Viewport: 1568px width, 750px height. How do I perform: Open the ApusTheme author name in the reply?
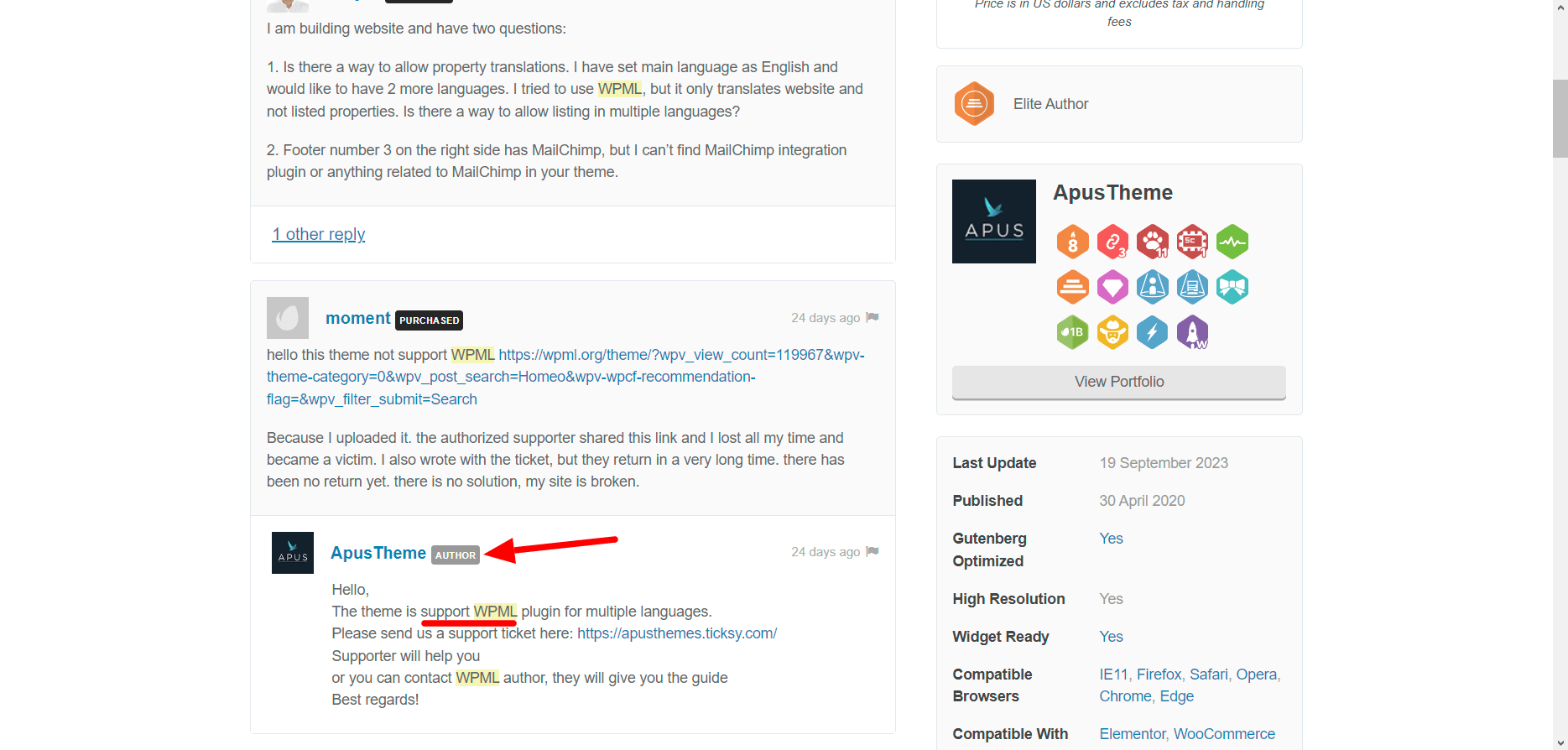(378, 553)
